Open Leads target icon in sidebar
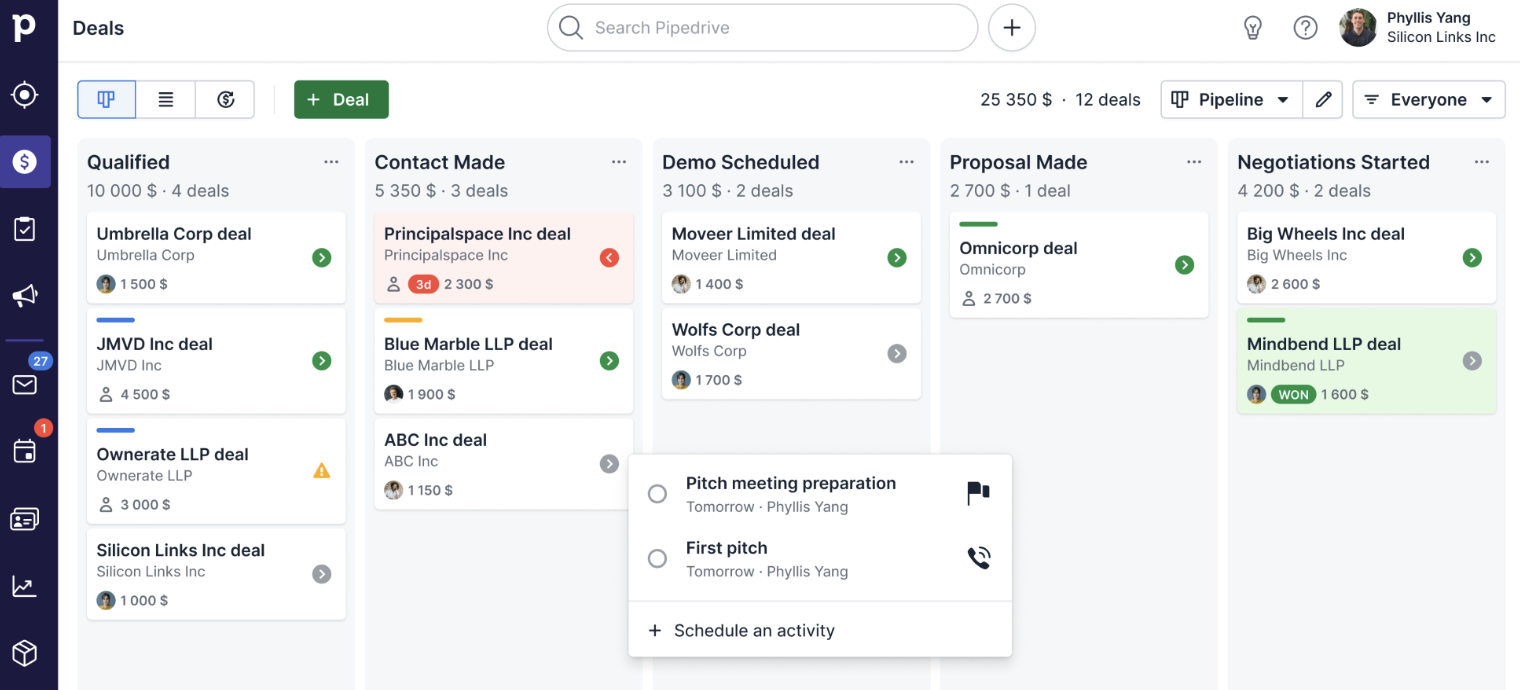This screenshot has height=690, width=1520. point(24,95)
